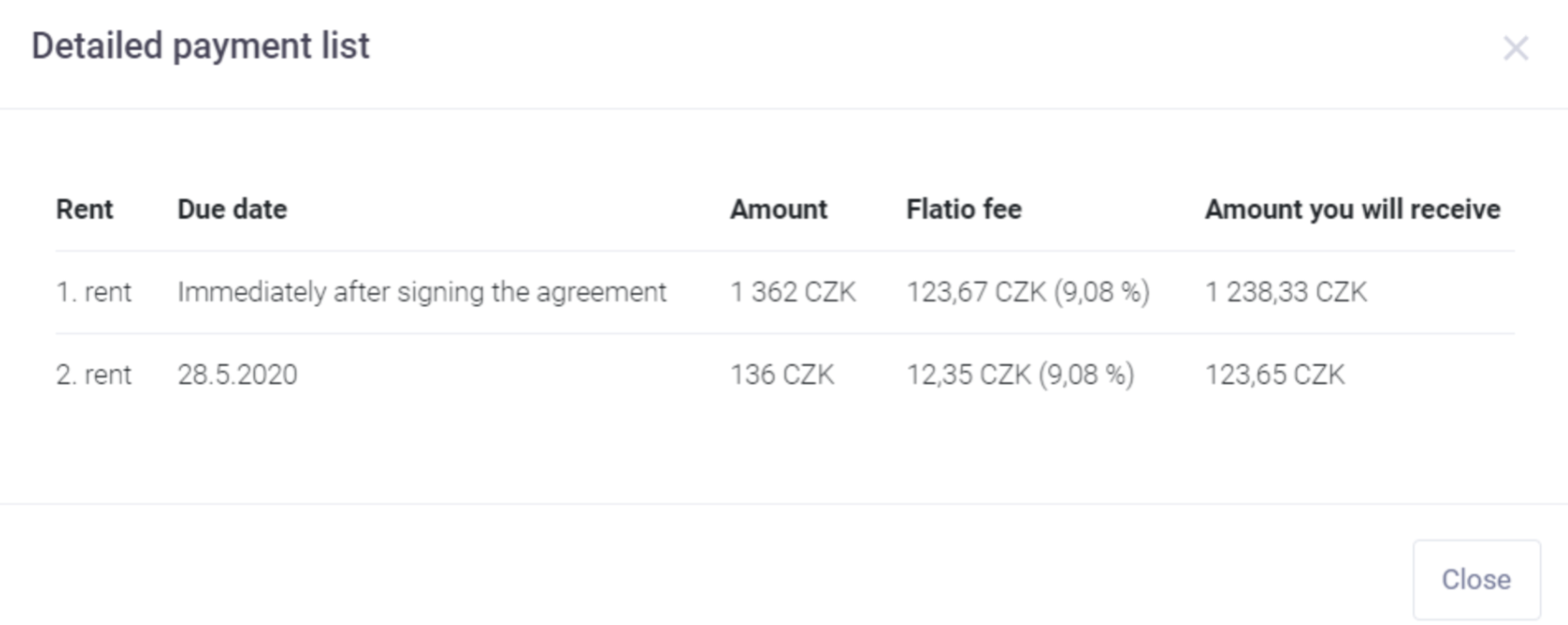Image resolution: width=1568 pixels, height=625 pixels.
Task: Click the Amount column header
Action: coord(778,209)
